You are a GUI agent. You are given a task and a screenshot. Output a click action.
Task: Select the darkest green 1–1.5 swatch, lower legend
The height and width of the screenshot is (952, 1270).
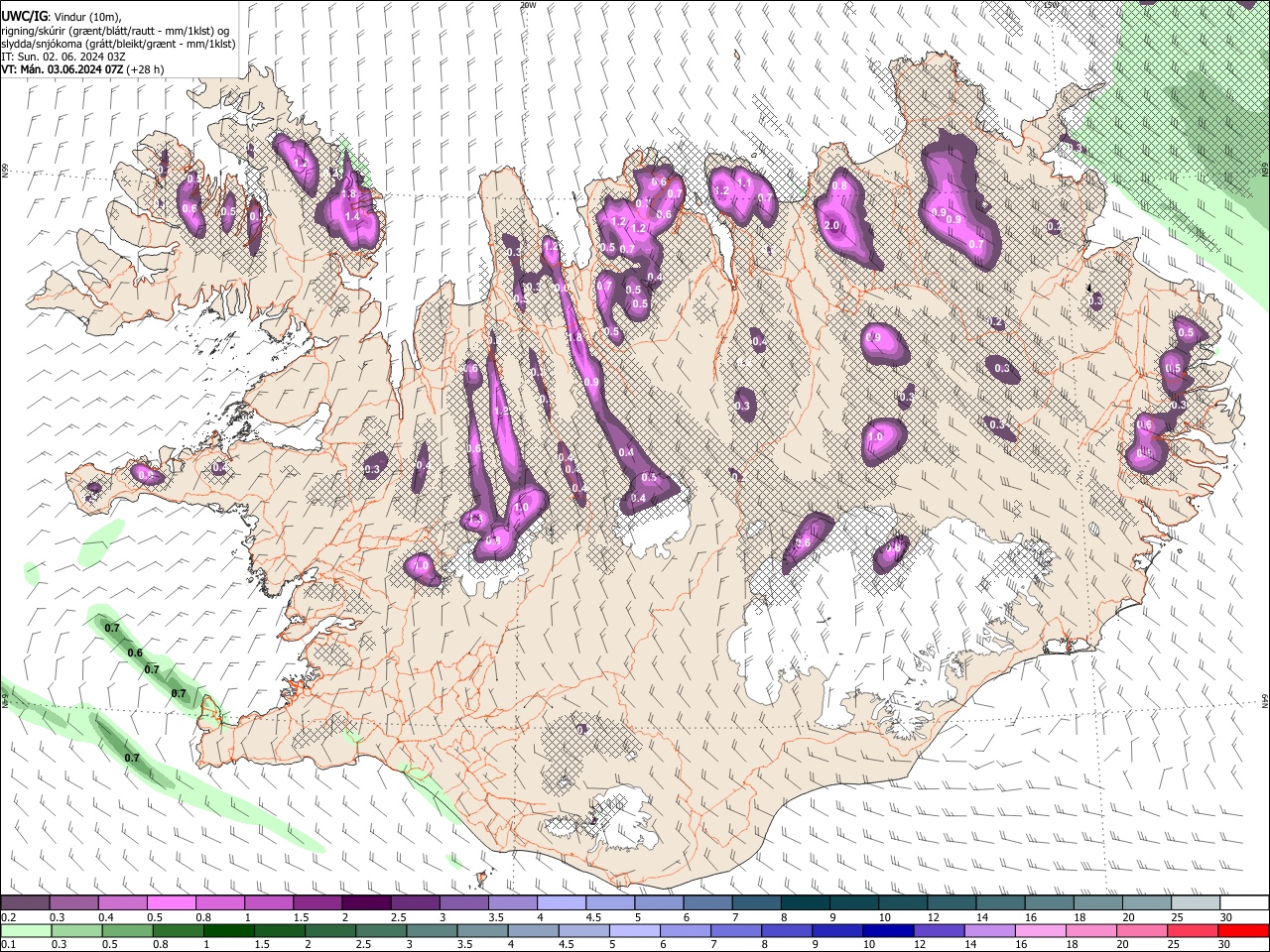[x=229, y=931]
